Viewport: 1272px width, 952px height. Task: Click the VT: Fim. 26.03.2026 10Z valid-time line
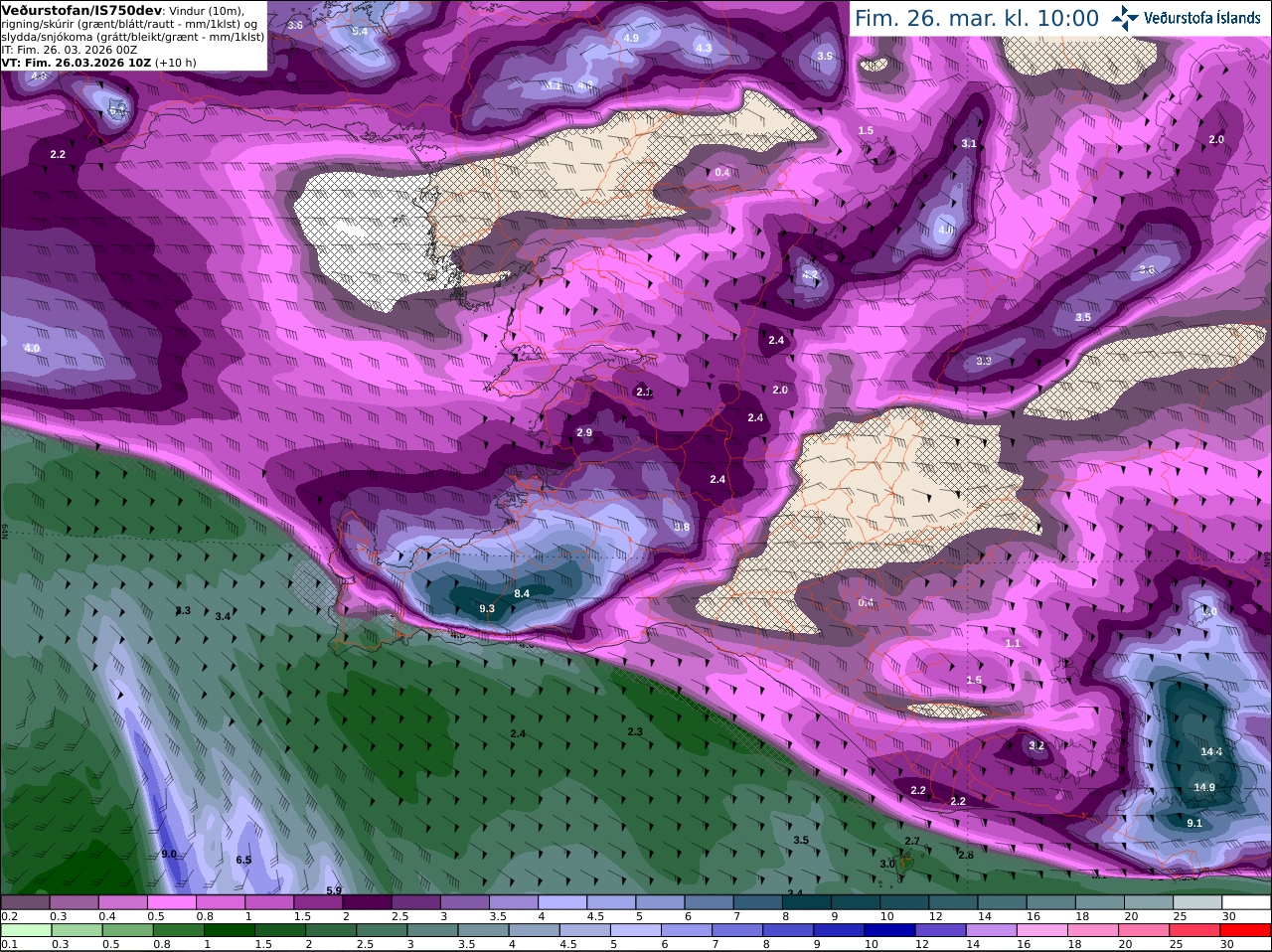(77, 63)
